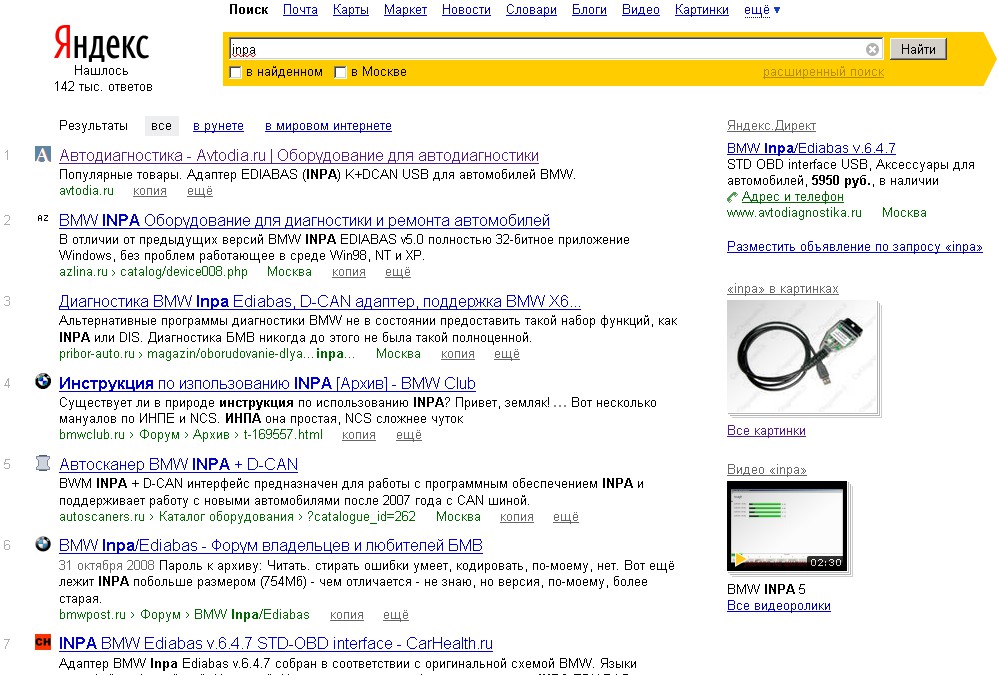Expand 'ещё' under the autoscaners.ru result

[x=566, y=516]
